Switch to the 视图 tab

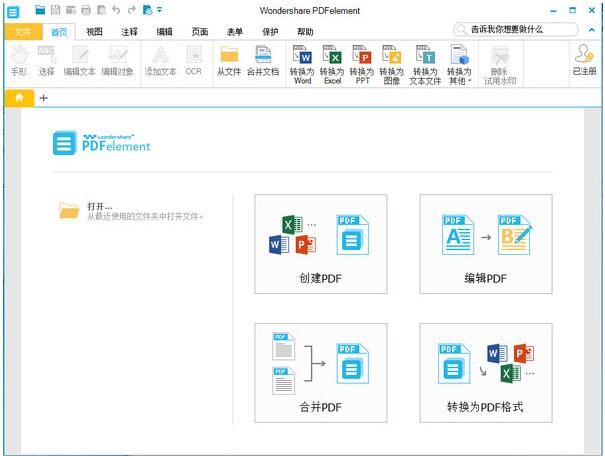click(94, 32)
